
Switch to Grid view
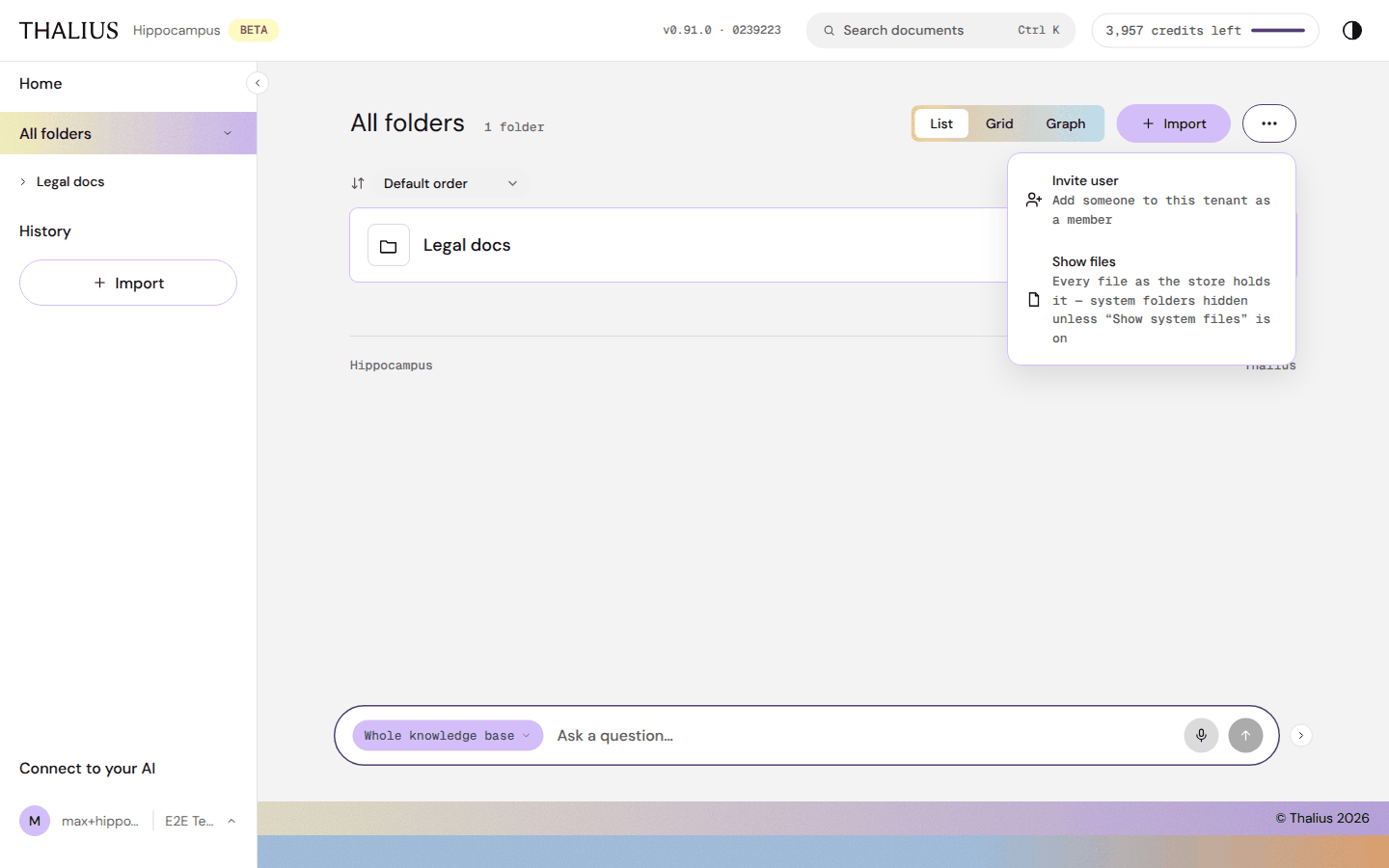pos(999,123)
